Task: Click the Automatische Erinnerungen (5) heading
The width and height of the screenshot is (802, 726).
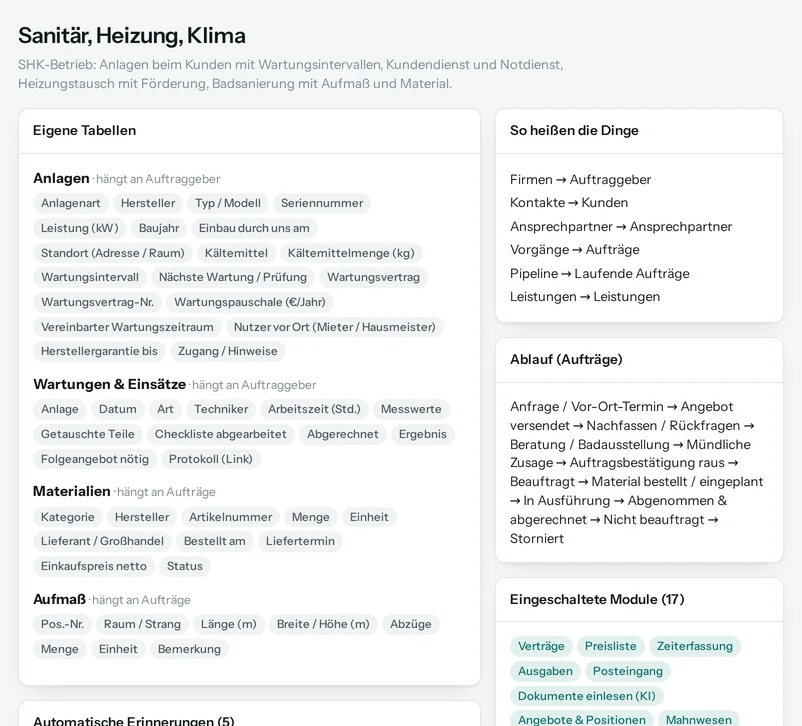Action: [133, 720]
